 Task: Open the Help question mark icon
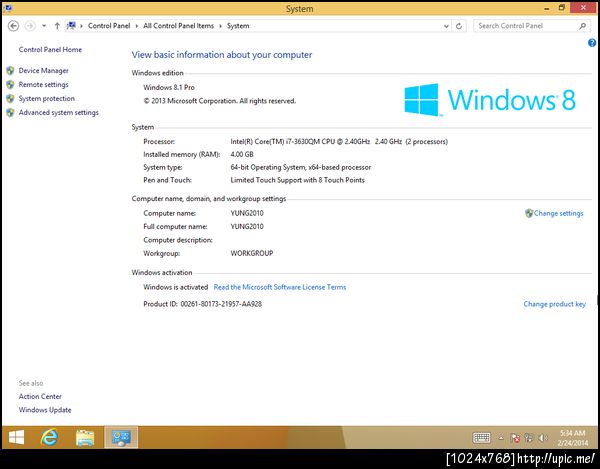(x=592, y=43)
